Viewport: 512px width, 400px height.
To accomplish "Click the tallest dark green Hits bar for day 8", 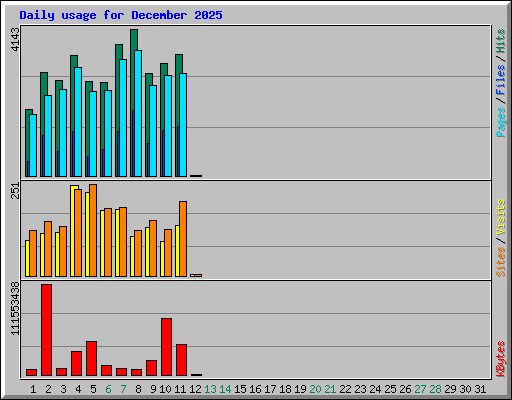I will click(134, 40).
